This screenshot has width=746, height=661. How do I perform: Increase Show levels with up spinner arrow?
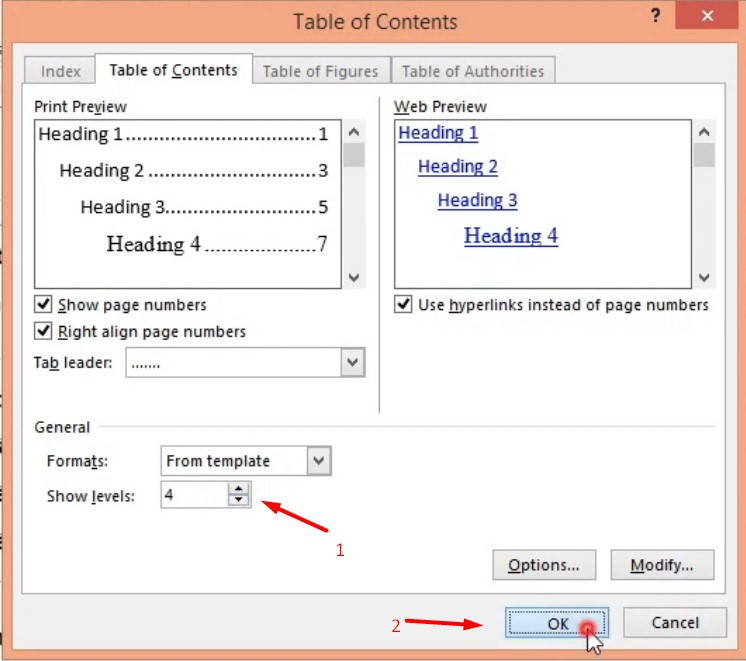click(x=238, y=488)
